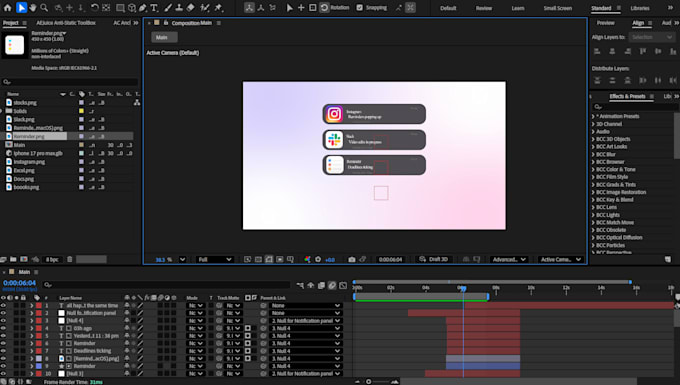Toggle the Snapping checkbox
680x385 pixels.
point(360,8)
